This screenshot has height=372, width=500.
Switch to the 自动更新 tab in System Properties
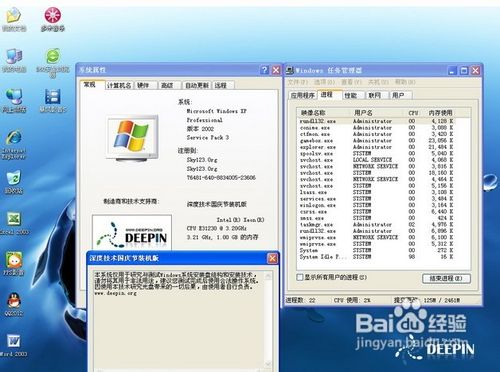(x=197, y=85)
